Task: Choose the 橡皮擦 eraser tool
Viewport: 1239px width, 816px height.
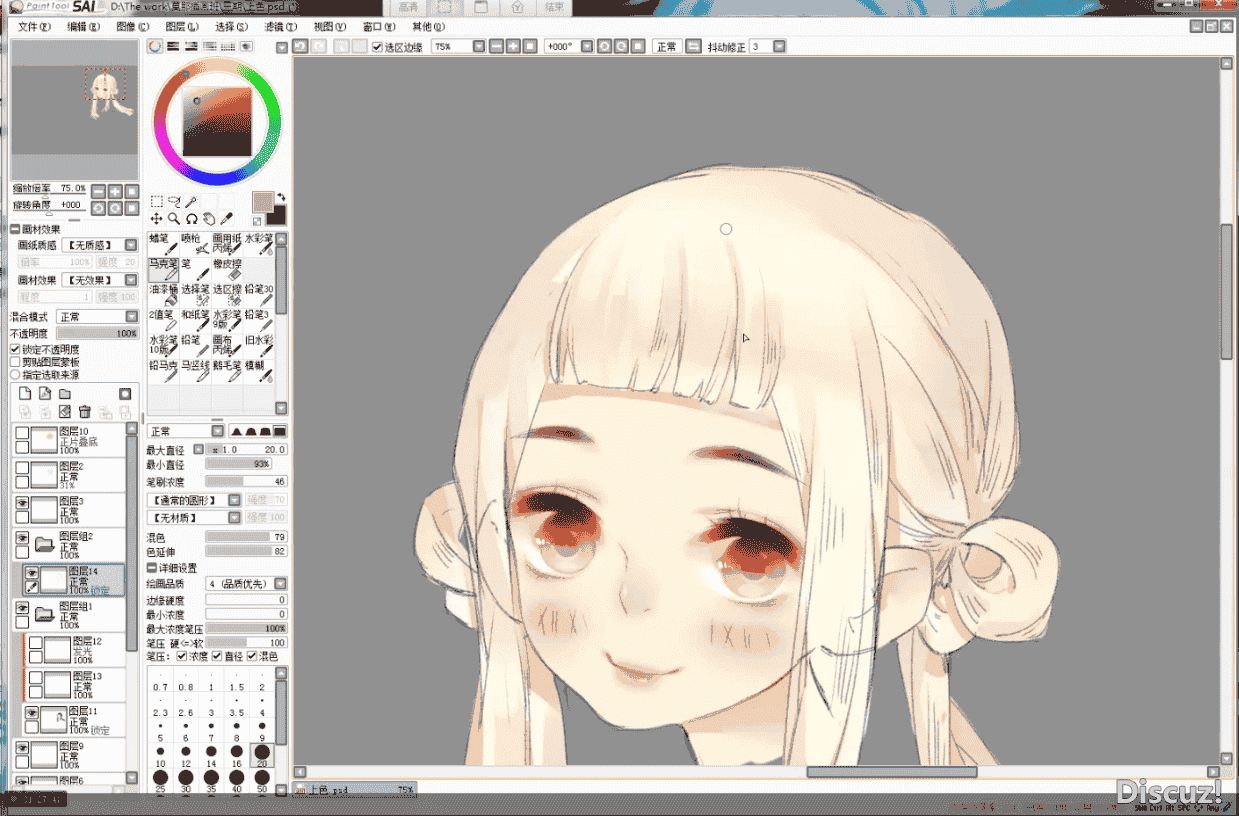Action: coord(227,268)
